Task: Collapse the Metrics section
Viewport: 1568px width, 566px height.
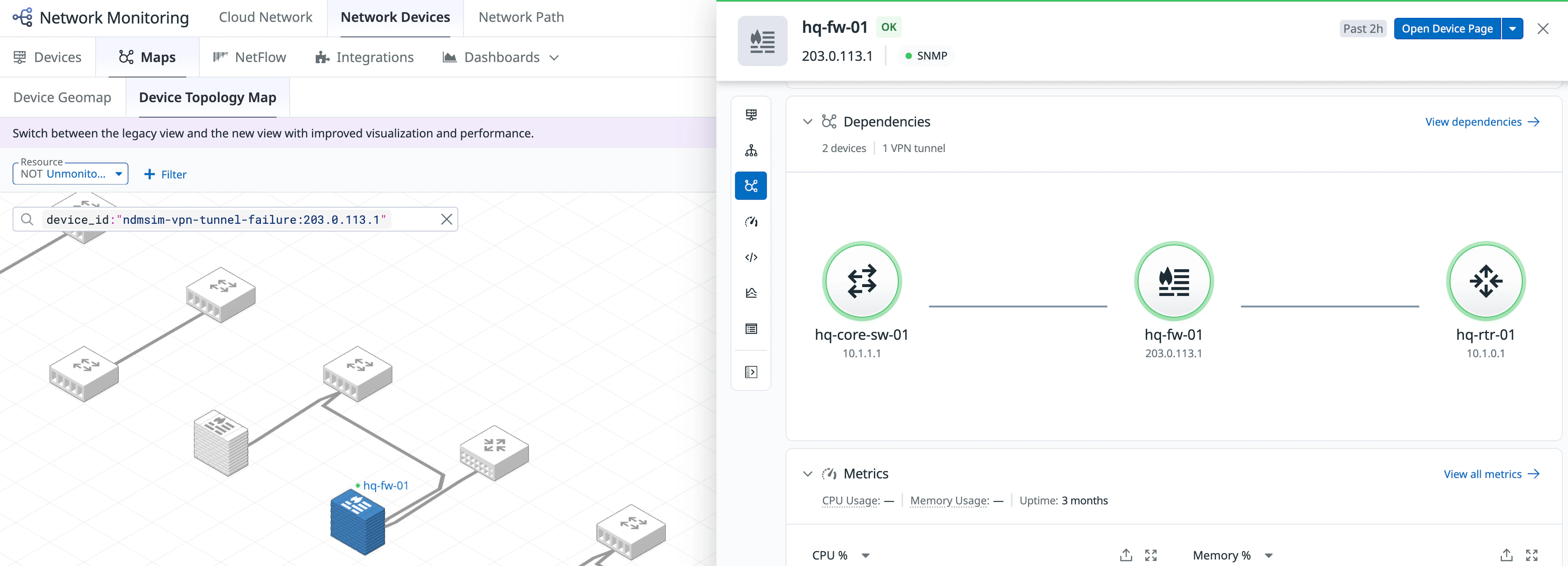Action: (807, 474)
